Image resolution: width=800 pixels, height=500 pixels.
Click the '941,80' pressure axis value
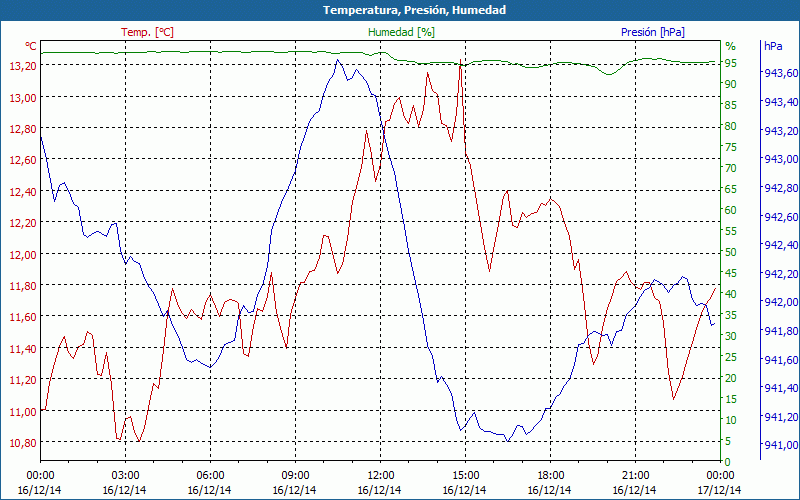pyautogui.click(x=780, y=331)
